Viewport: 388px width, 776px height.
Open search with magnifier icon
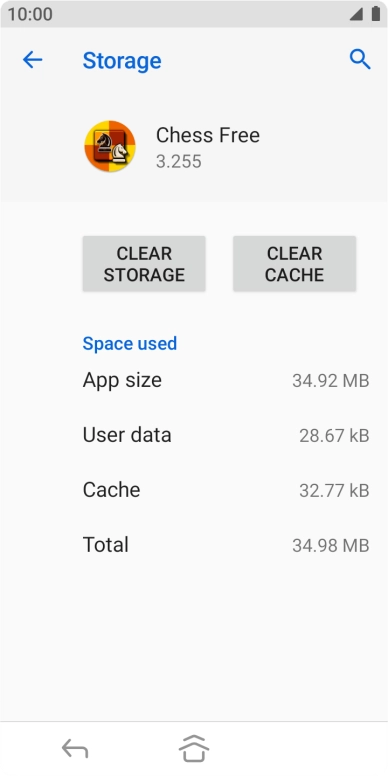[360, 59]
